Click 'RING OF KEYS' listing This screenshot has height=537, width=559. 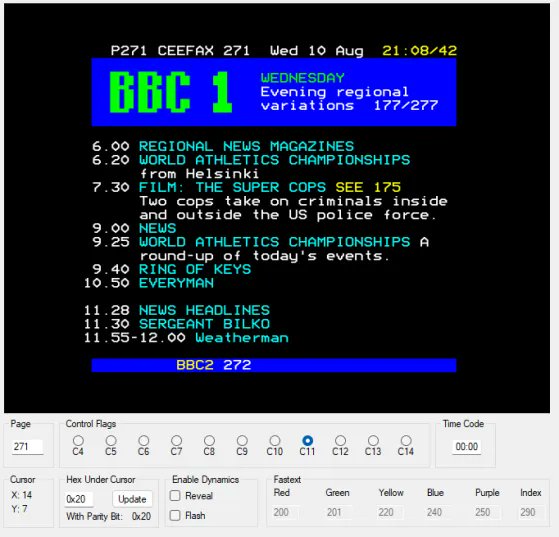(x=195, y=269)
